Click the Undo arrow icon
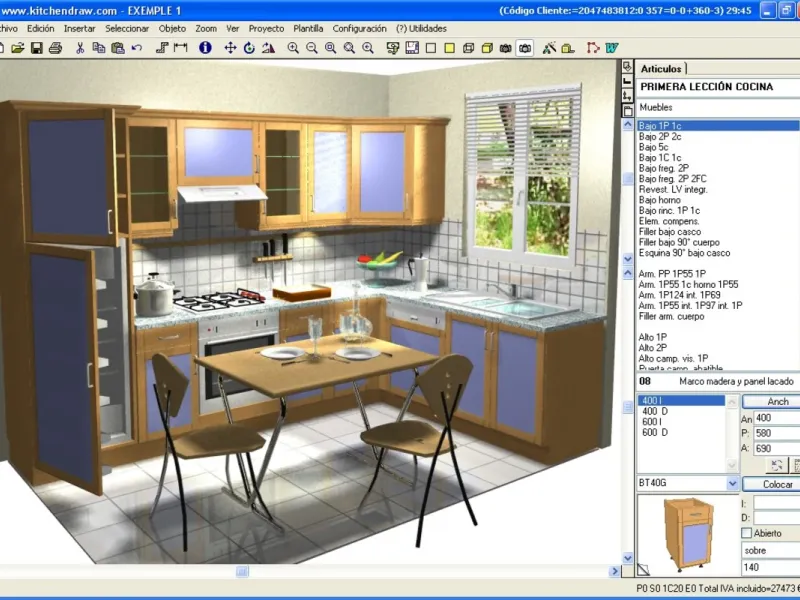This screenshot has width=800, height=600. pyautogui.click(x=137, y=48)
